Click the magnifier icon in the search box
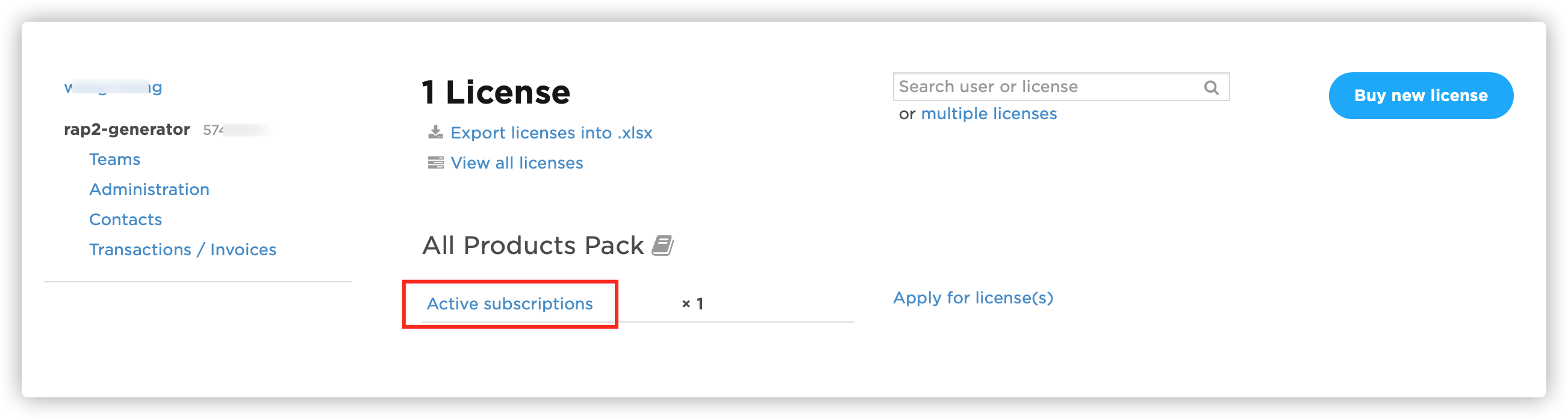The image size is (1568, 419). [1211, 87]
